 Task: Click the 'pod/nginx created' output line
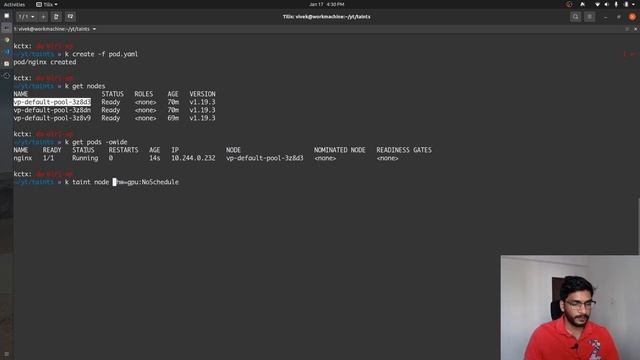45,62
